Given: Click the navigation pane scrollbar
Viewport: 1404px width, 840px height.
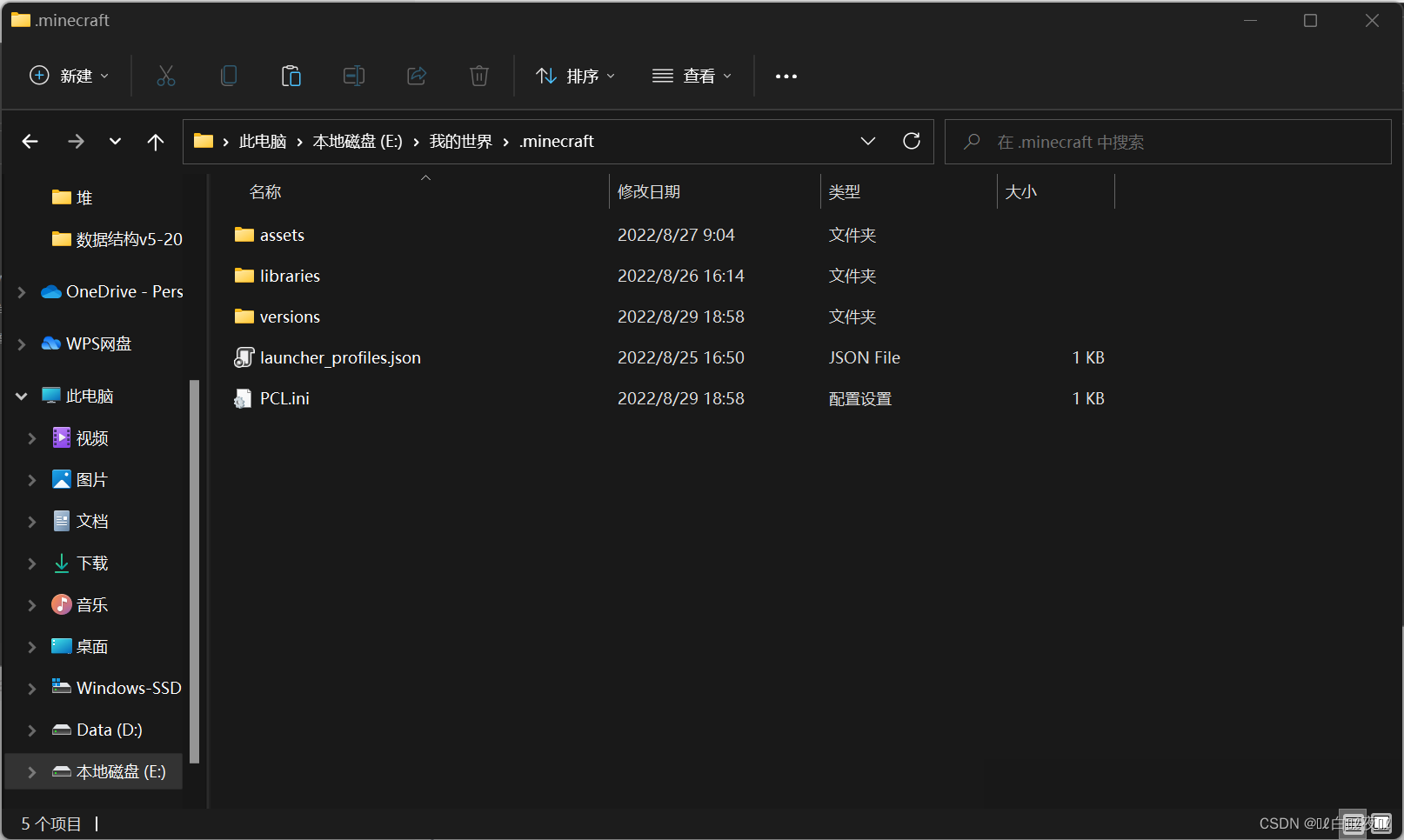Looking at the screenshot, I should pyautogui.click(x=194, y=571).
